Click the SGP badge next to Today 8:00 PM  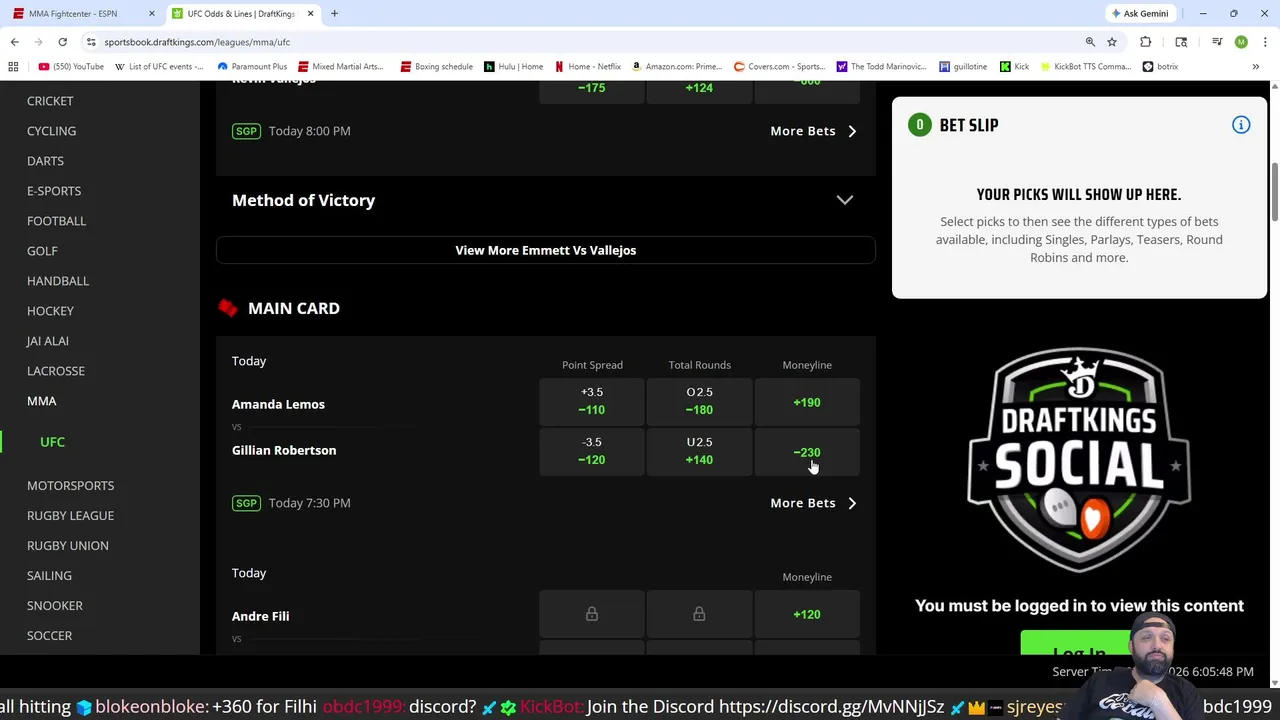click(246, 131)
